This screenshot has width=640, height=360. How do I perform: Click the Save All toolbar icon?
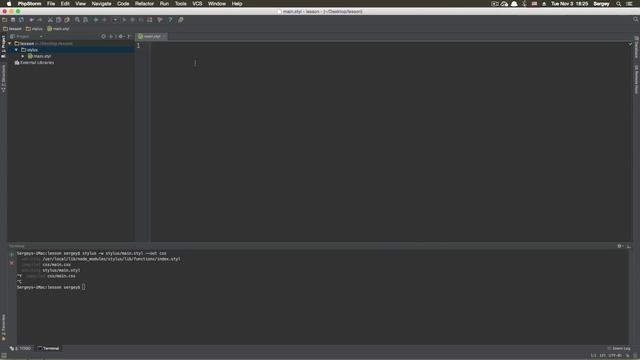13,20
